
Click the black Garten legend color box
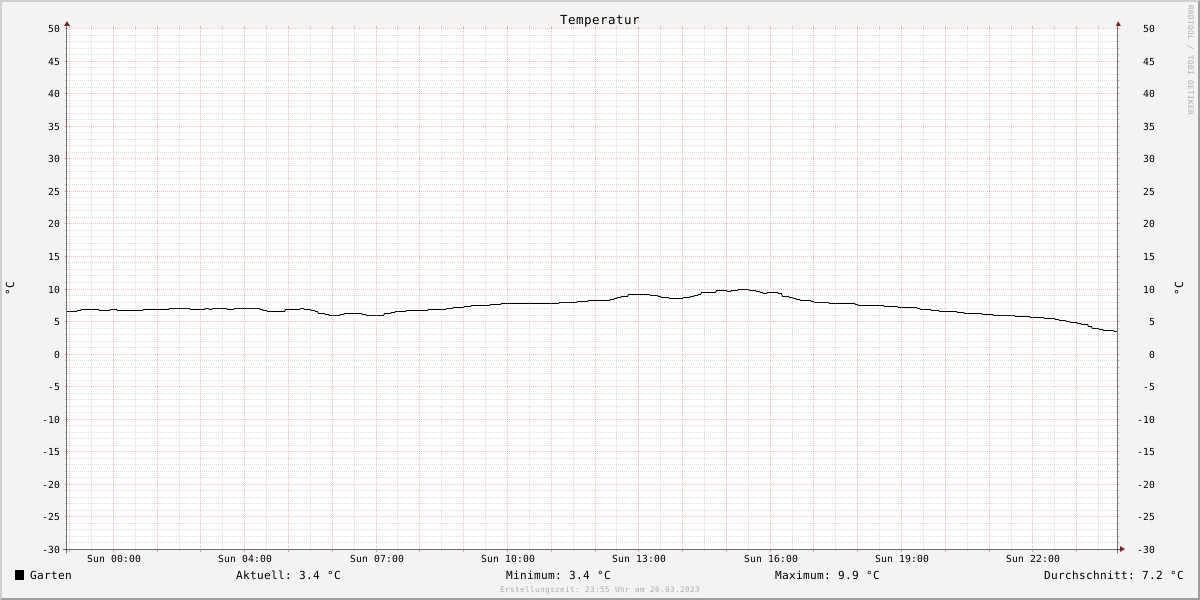[19, 575]
